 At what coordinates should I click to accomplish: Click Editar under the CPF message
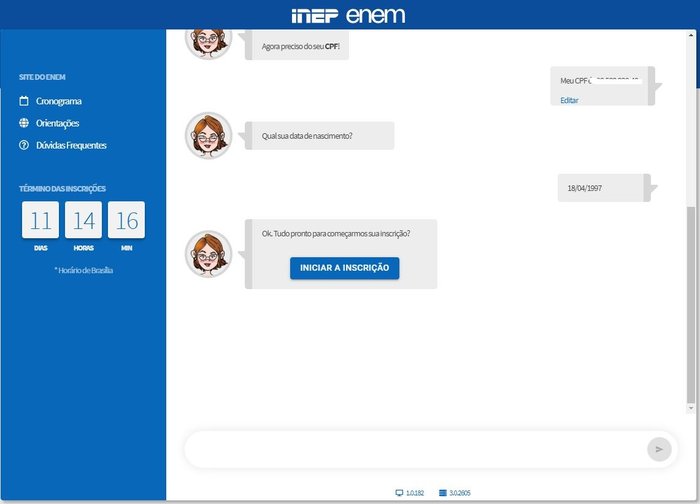point(569,100)
